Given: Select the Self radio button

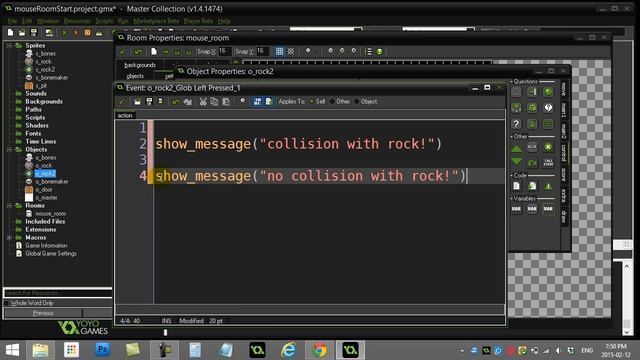Looking at the screenshot, I should click(312, 102).
